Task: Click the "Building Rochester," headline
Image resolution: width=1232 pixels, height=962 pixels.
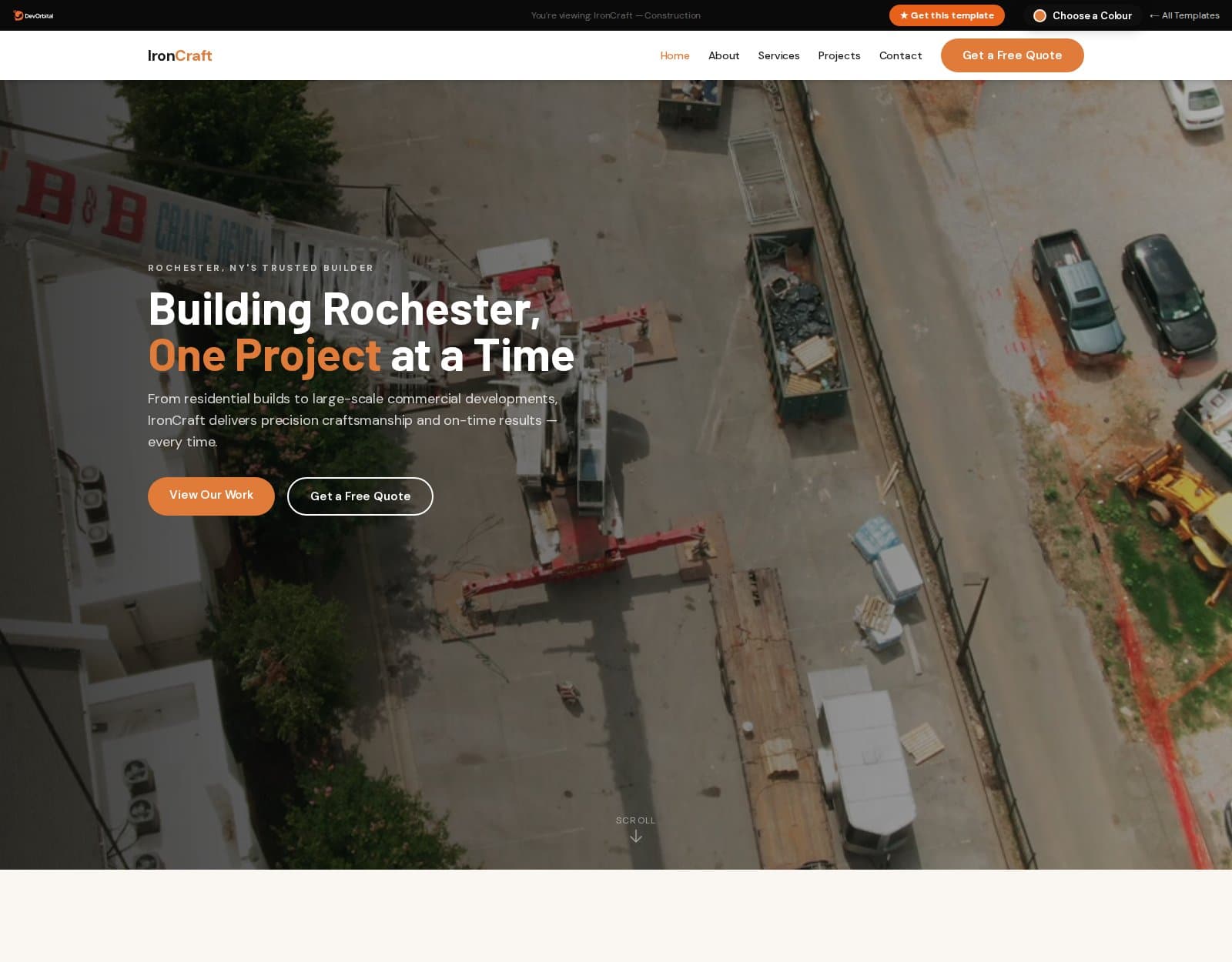Action: (344, 309)
